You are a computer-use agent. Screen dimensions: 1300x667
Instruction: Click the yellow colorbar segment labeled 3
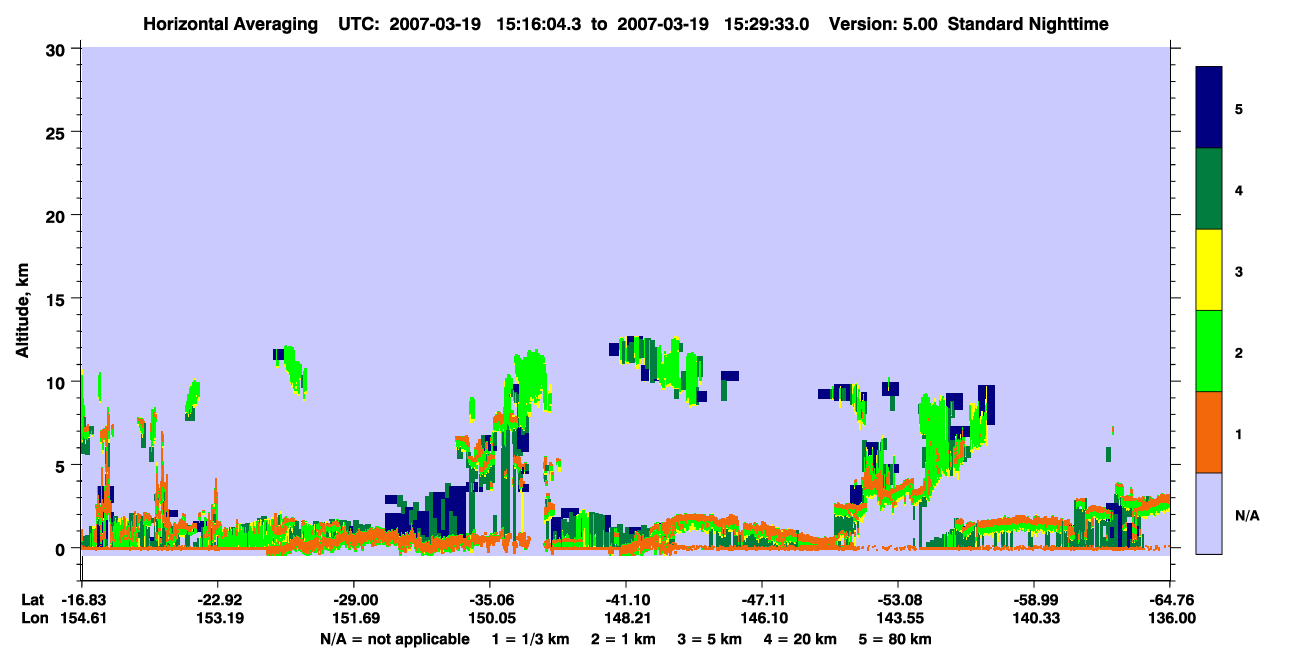pos(1209,270)
